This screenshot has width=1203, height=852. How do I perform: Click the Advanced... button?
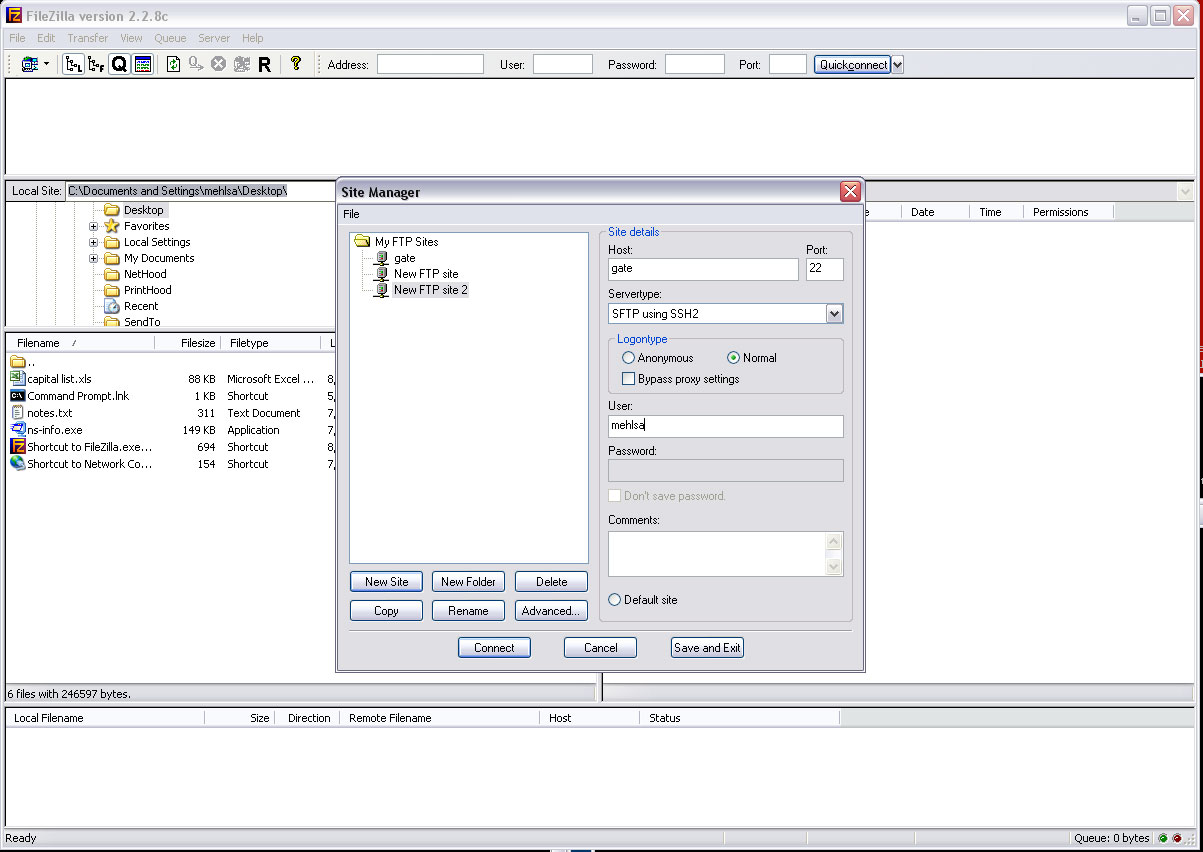coord(551,611)
